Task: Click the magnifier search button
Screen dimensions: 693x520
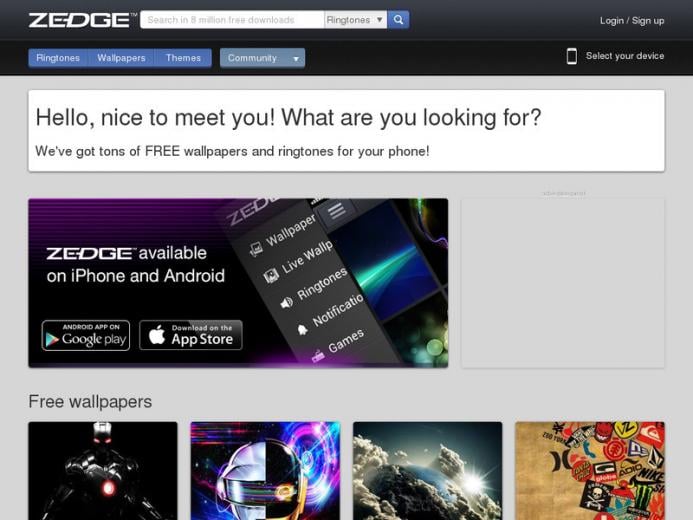Action: [398, 20]
